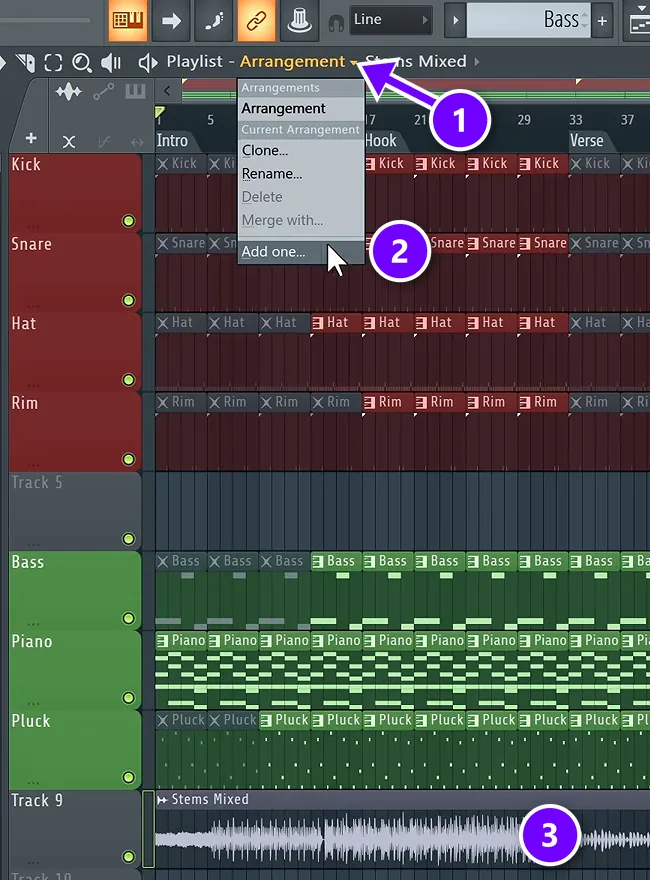Click first Piano clip's pattern icon
The width and height of the screenshot is (650, 880).
pos(163,640)
